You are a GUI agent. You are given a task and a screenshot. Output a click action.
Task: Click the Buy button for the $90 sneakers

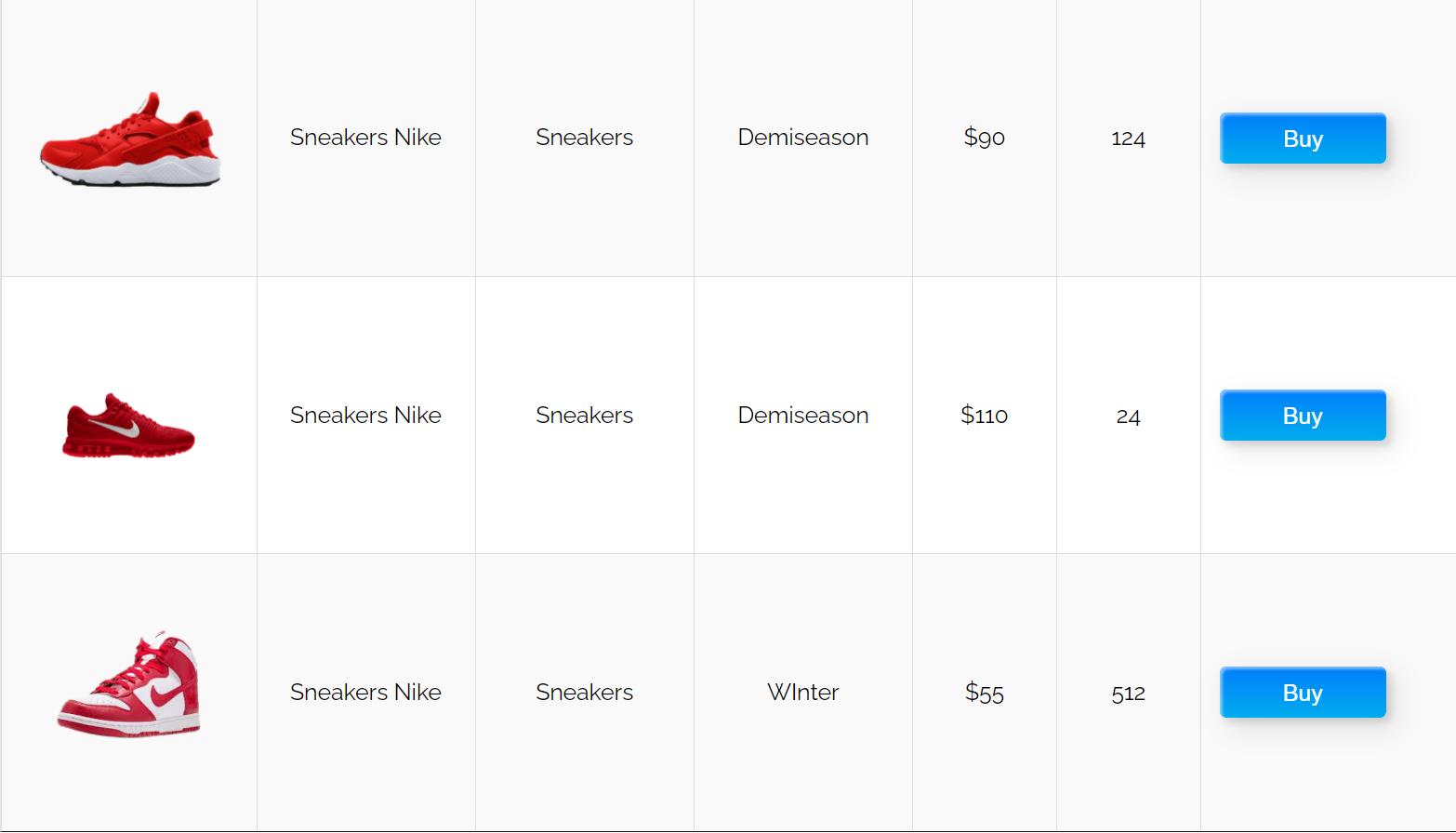(x=1303, y=139)
